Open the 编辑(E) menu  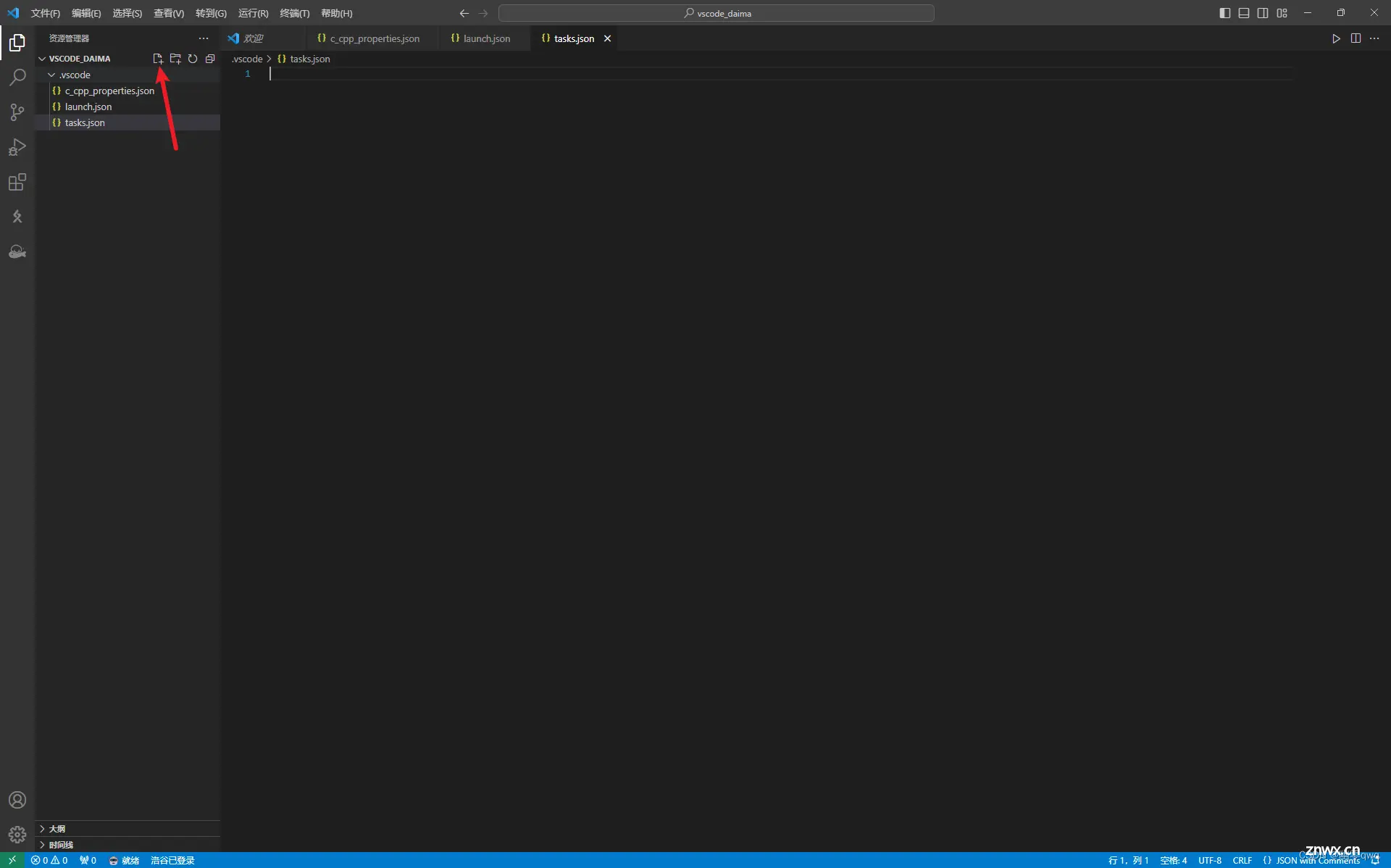tap(86, 13)
